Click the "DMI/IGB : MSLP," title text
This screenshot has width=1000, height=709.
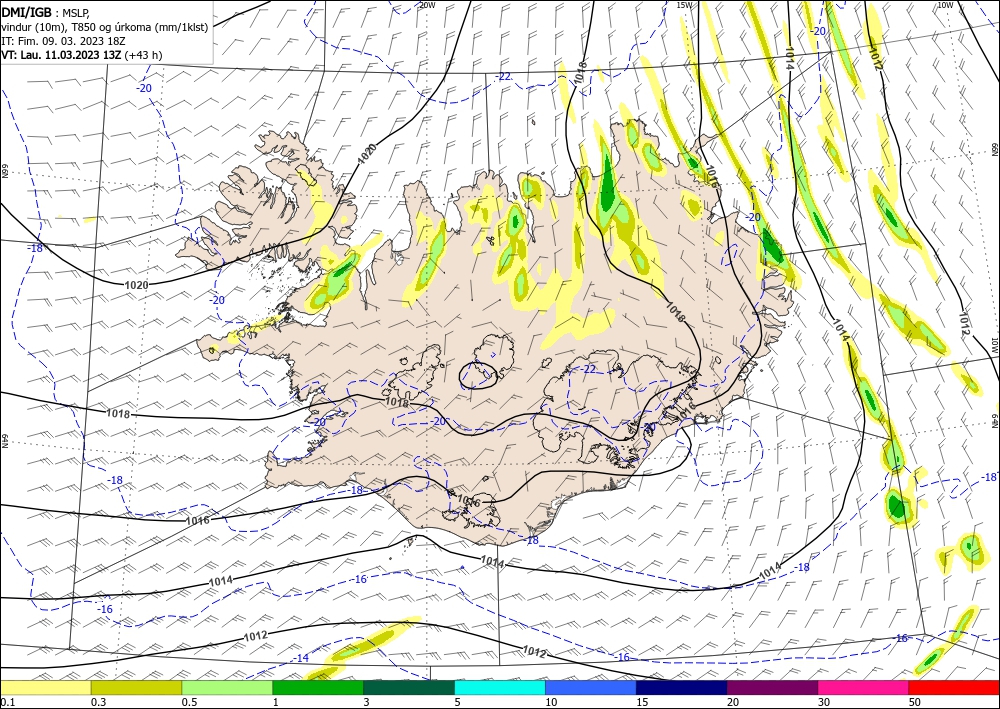pyautogui.click(x=46, y=12)
